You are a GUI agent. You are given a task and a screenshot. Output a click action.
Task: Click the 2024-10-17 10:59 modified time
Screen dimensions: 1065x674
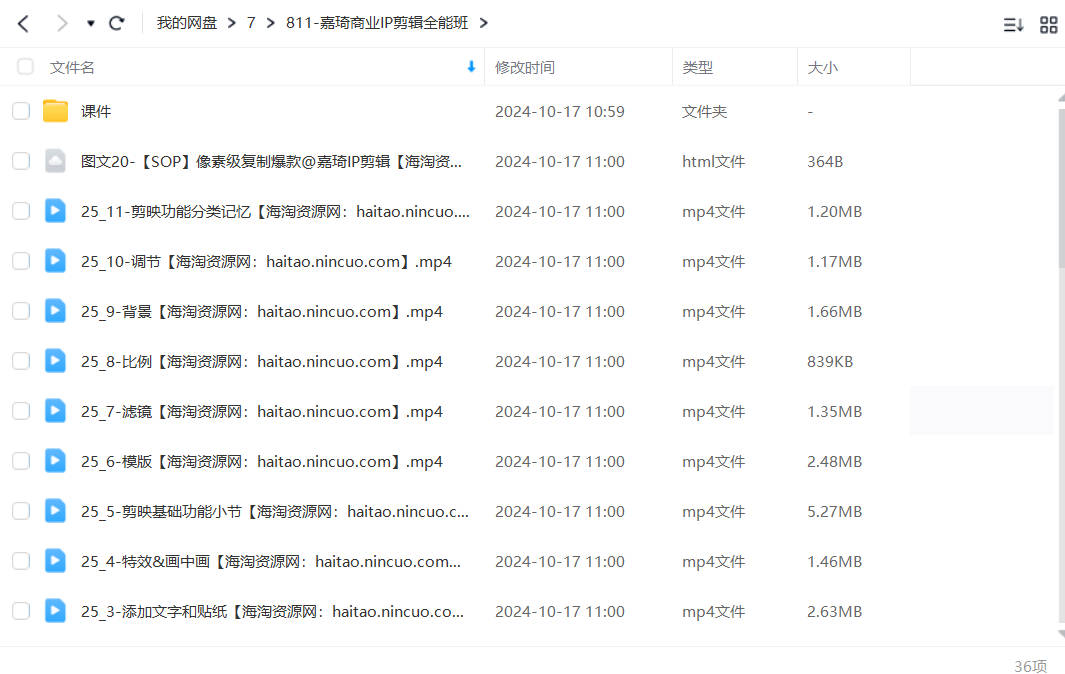click(x=560, y=111)
